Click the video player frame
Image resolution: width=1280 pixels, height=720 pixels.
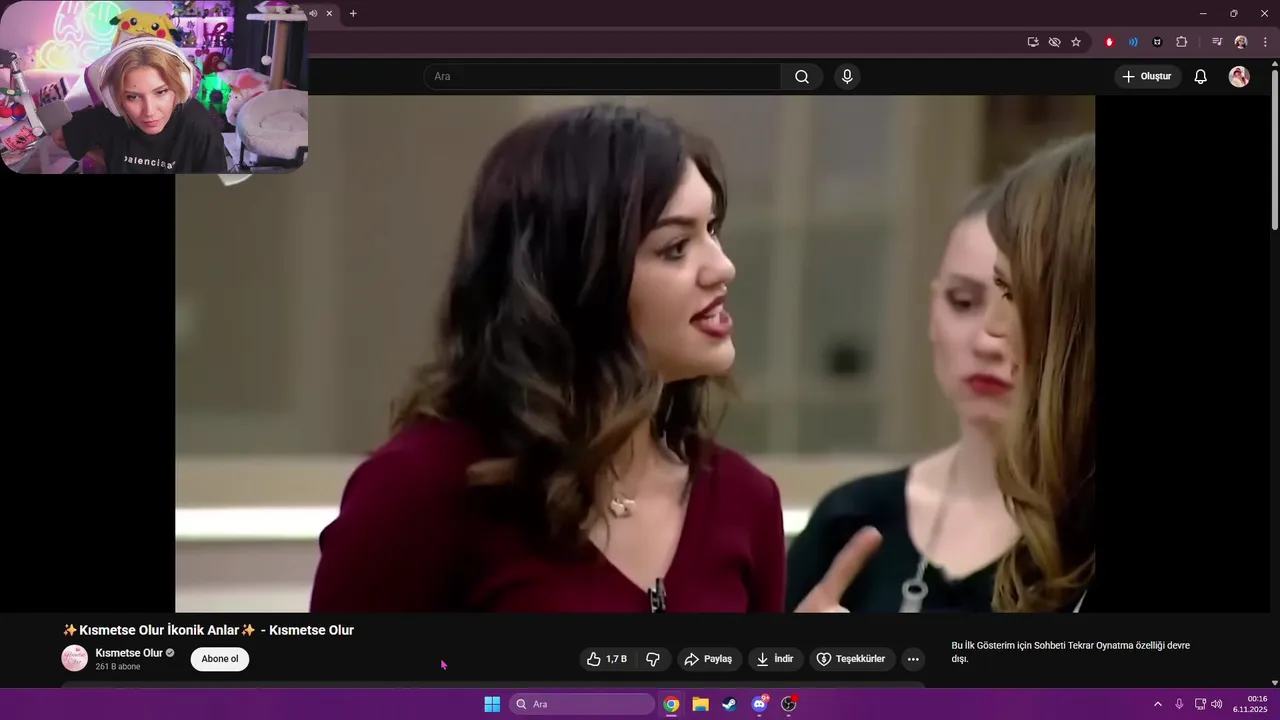coord(635,354)
